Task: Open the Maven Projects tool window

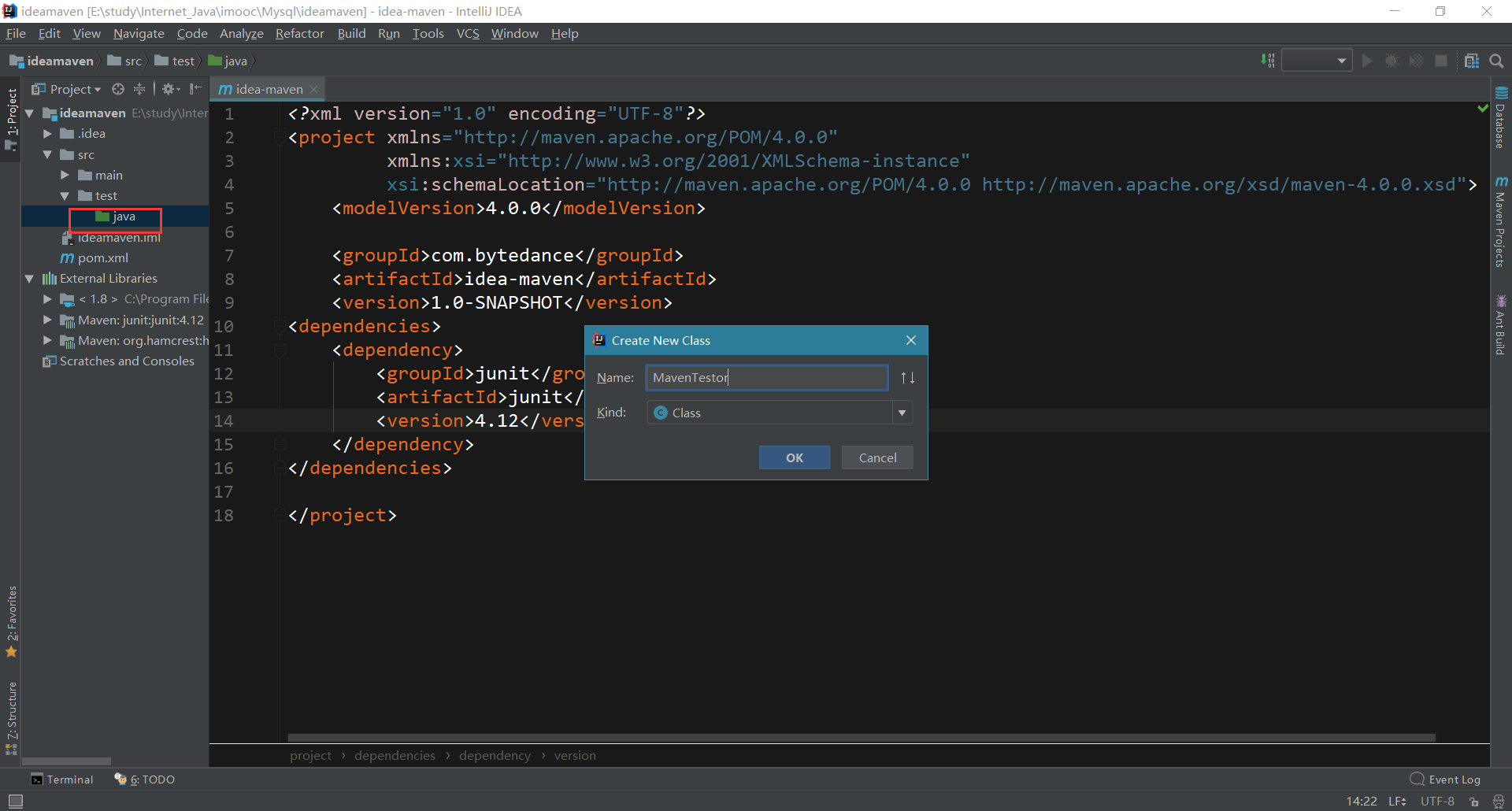Action: pos(1501,221)
